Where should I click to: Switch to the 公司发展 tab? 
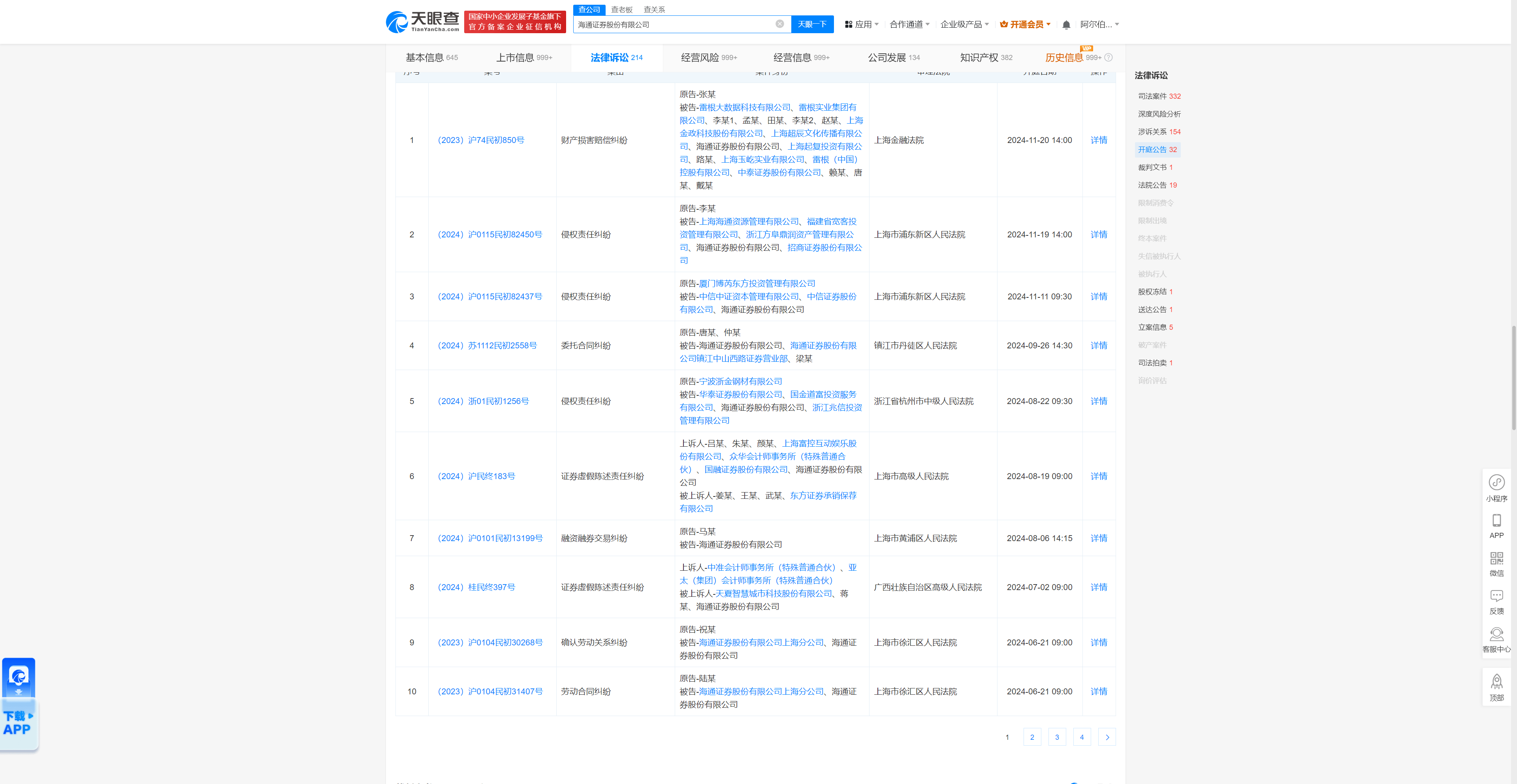tap(893, 58)
